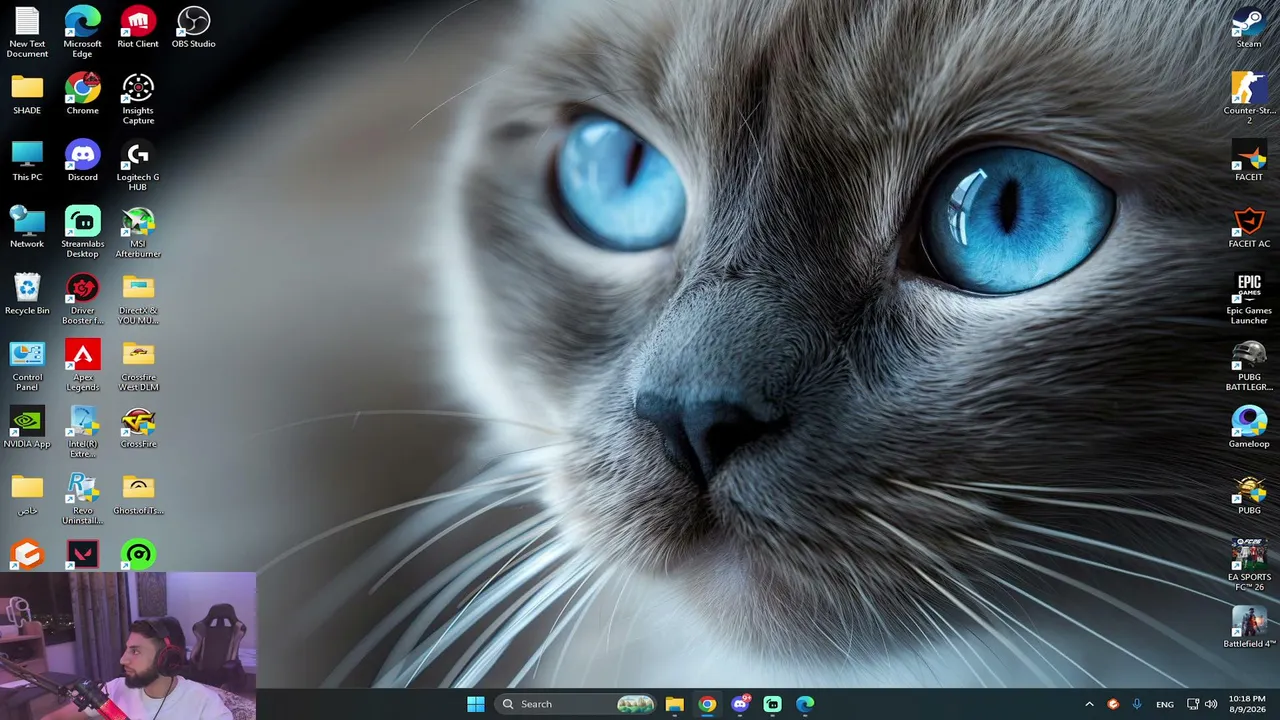Open the ENG language switcher
This screenshot has height=720, width=1280.
coord(1165,704)
